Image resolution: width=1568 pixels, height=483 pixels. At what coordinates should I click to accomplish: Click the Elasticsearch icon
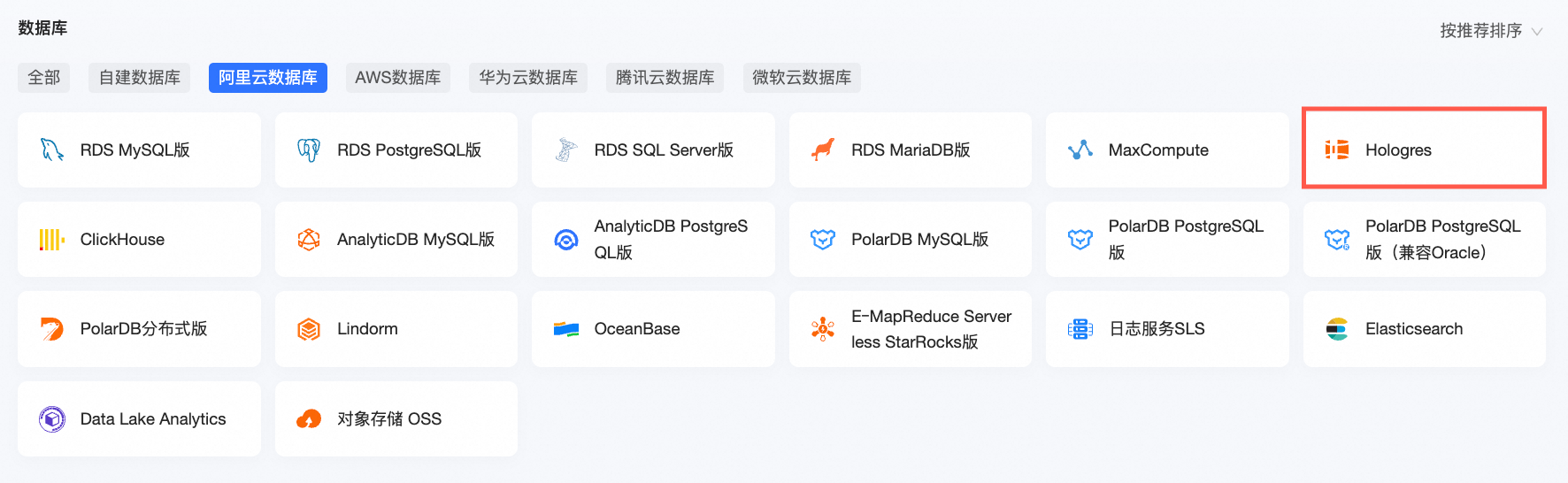[x=1337, y=329]
